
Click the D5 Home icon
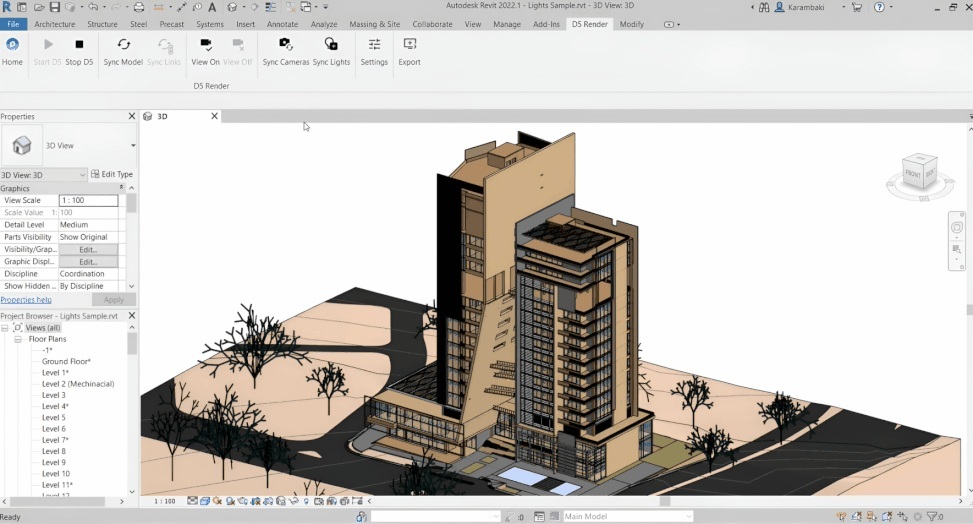click(12, 45)
